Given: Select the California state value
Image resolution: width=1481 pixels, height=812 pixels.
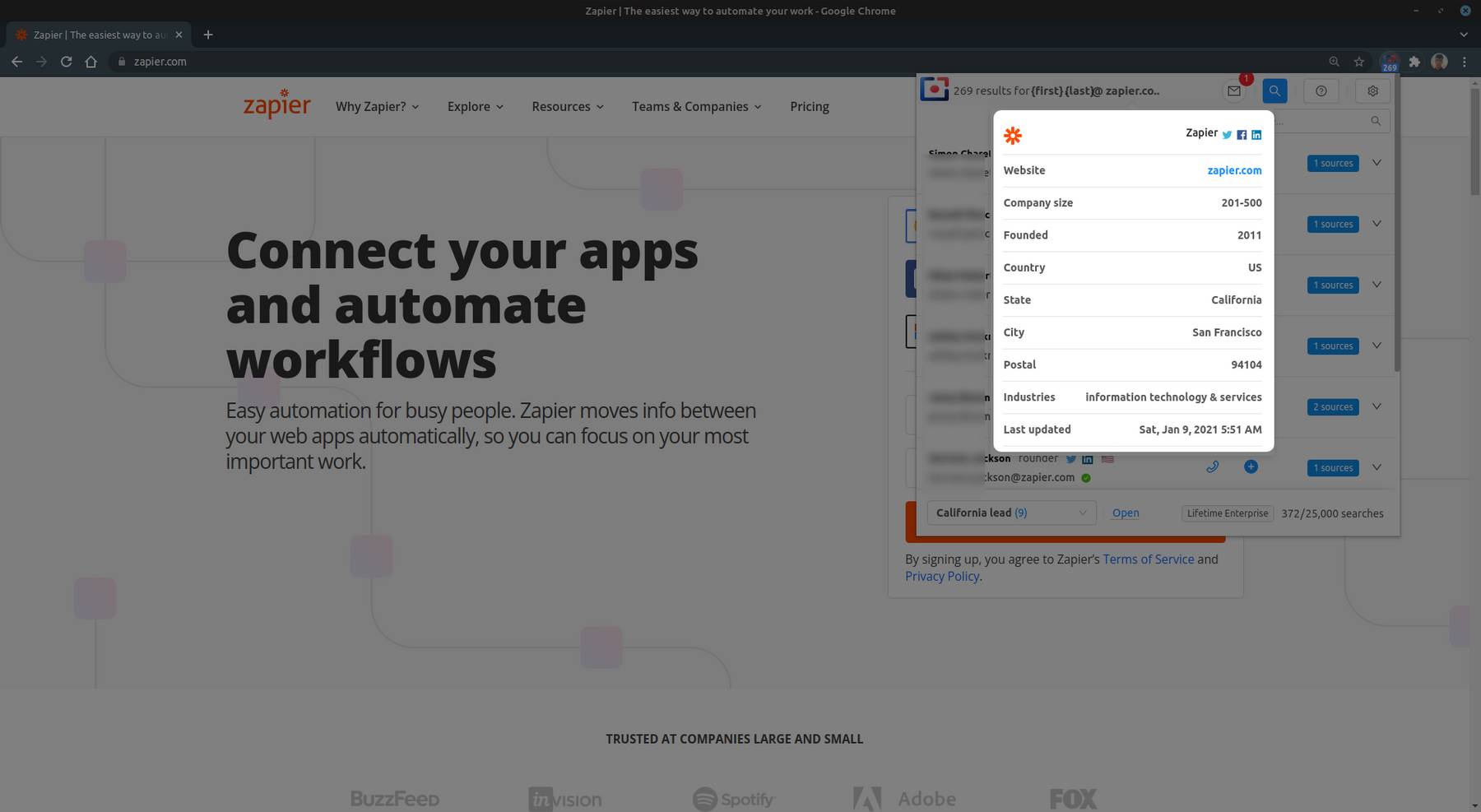Looking at the screenshot, I should coord(1236,299).
